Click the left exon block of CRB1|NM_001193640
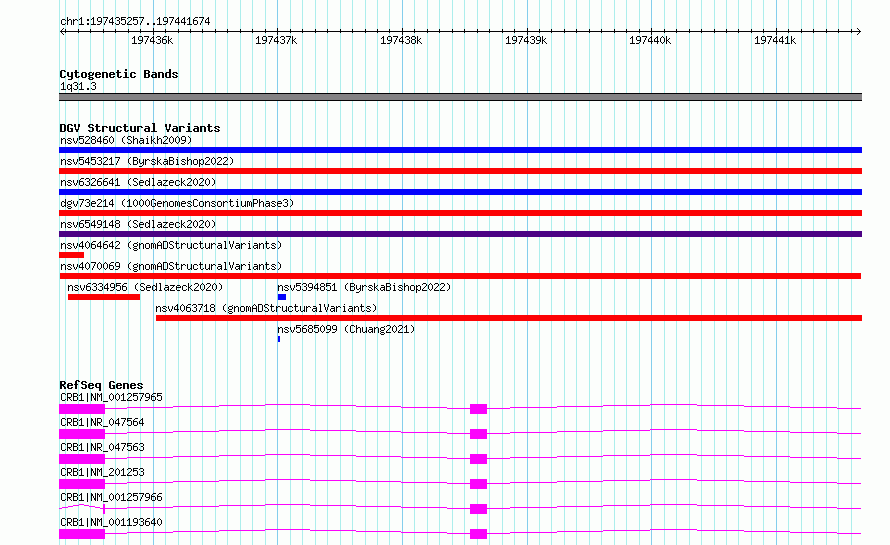The image size is (890, 545). click(x=82, y=534)
